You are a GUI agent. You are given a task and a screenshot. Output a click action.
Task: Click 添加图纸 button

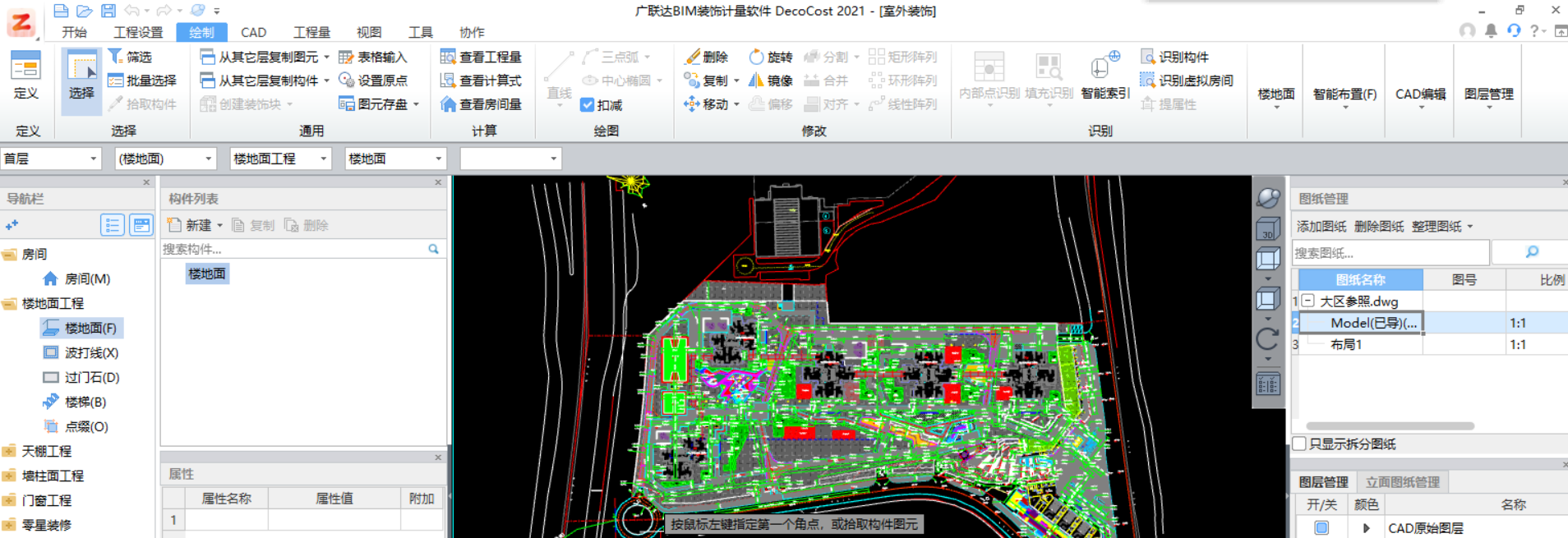[1321, 226]
